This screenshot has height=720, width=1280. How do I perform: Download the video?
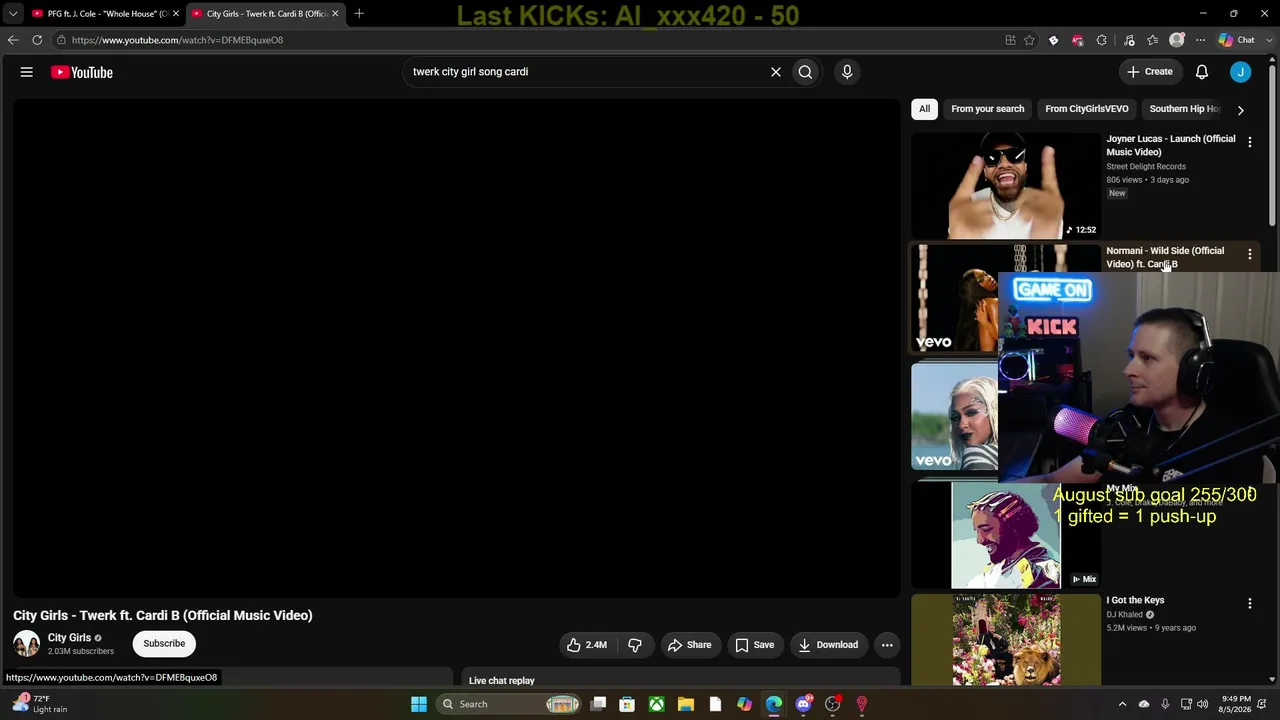pyautogui.click(x=828, y=645)
